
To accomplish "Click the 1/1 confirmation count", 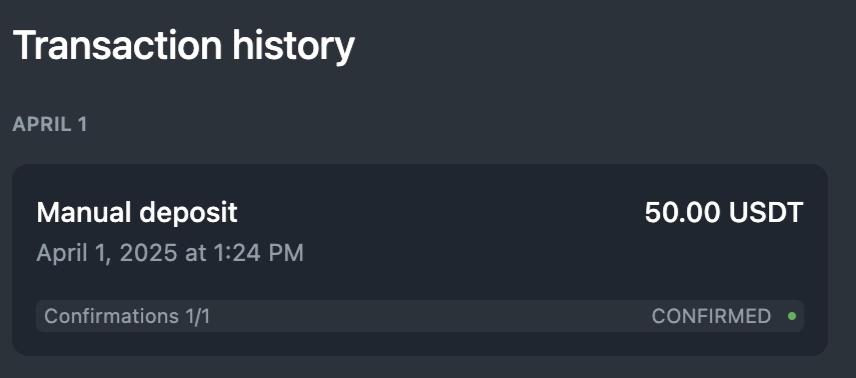I will [x=197, y=316].
